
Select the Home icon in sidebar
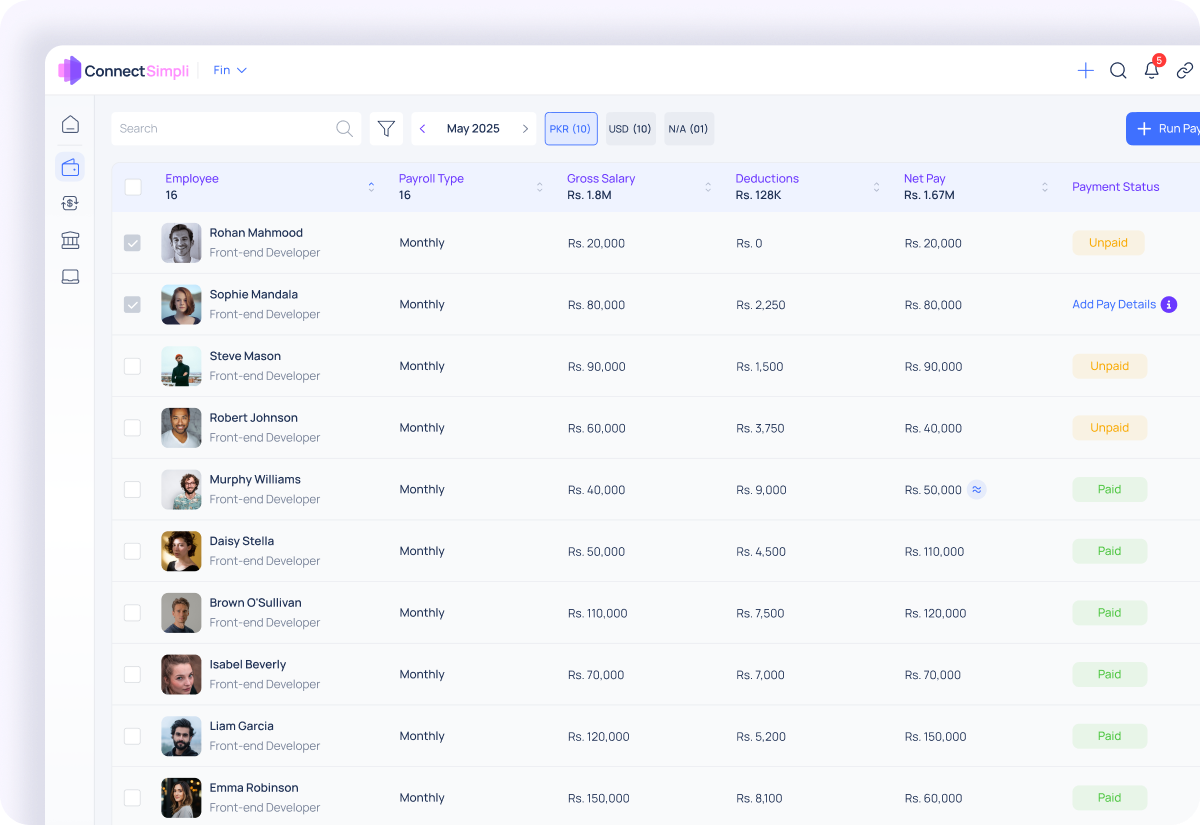(x=70, y=124)
